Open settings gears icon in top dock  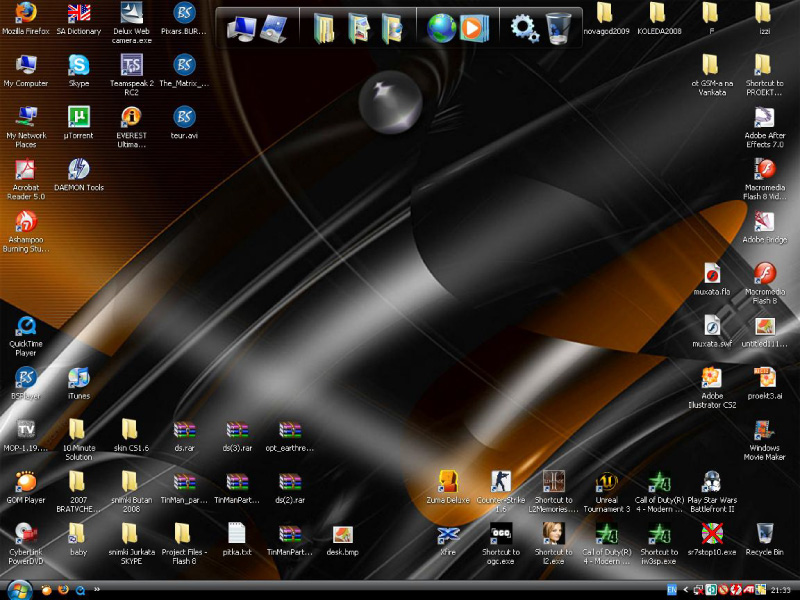[524, 27]
